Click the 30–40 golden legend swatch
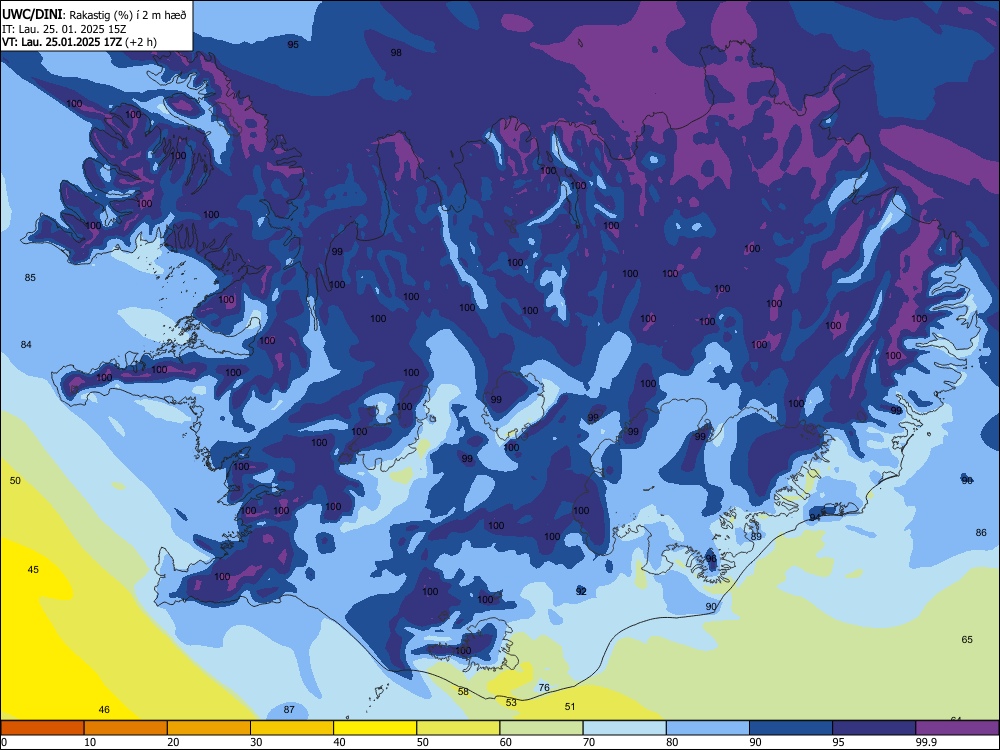Viewport: 1000px width, 750px height. point(292,728)
